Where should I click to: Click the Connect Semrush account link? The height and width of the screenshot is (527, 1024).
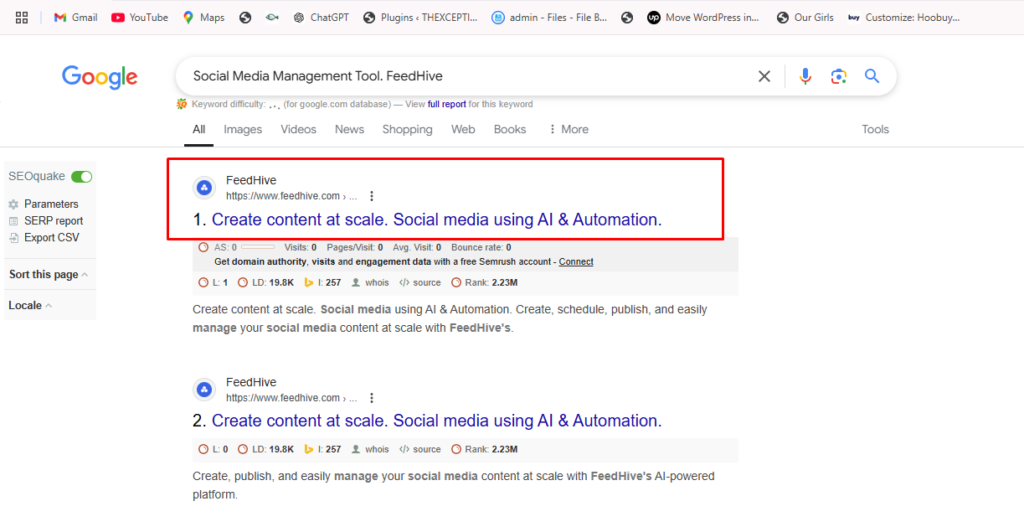coord(576,262)
